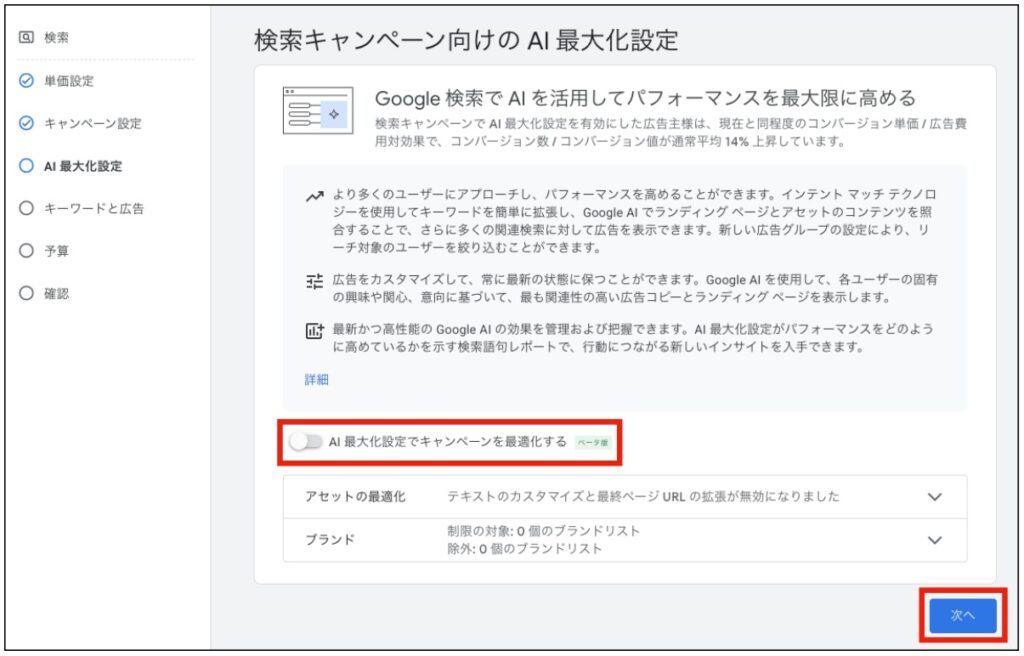Select the キーワードと広告 step circle
Screen dimensions: 1024x656
coord(26,209)
